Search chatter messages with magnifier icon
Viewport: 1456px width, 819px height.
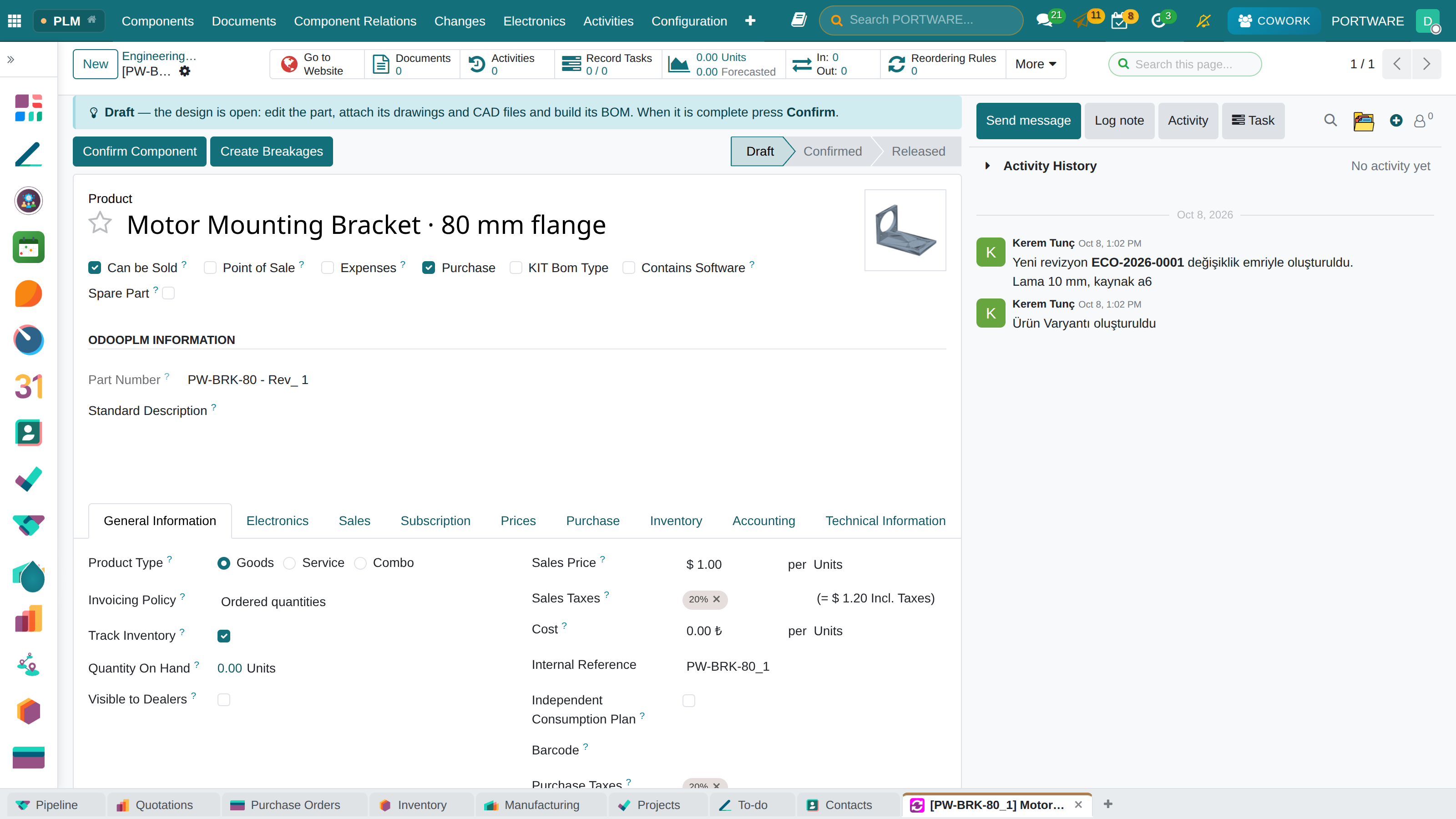[x=1330, y=121]
